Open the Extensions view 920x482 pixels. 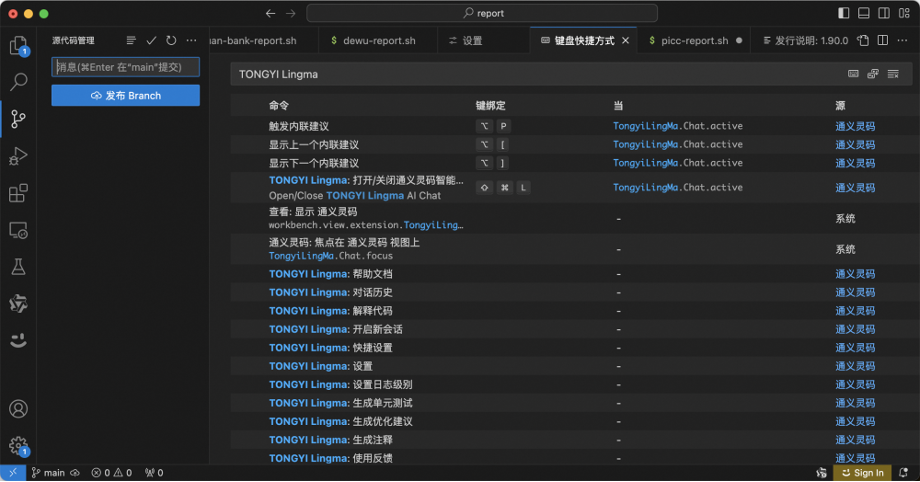tap(18, 193)
